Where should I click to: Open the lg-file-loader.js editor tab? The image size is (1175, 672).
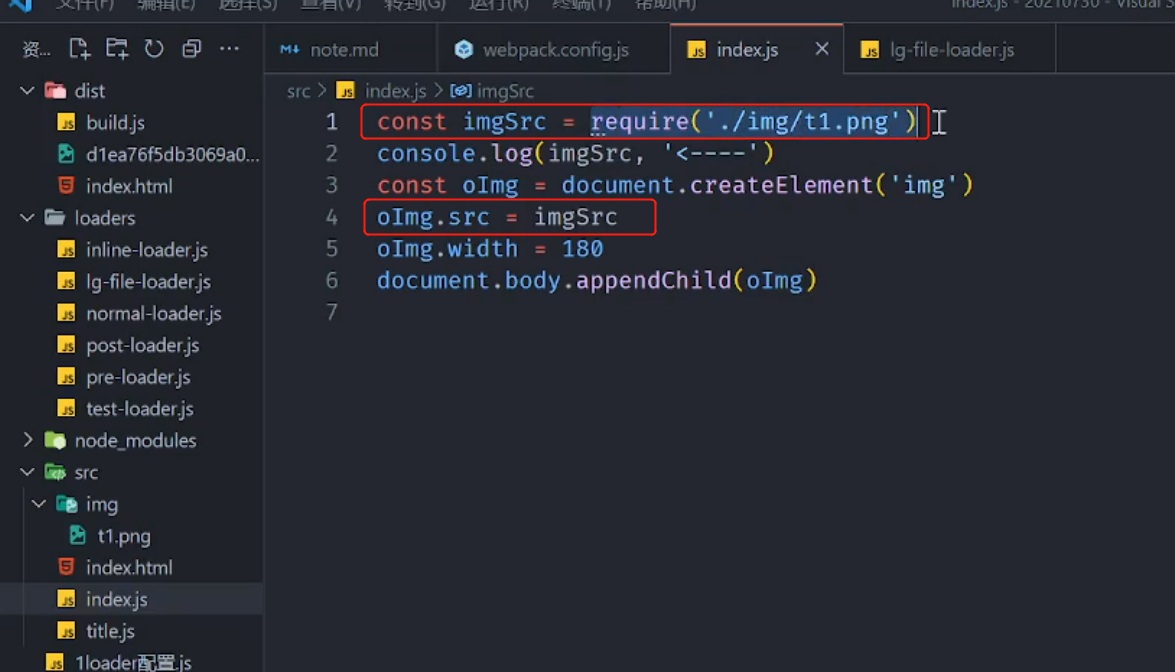coord(951,50)
